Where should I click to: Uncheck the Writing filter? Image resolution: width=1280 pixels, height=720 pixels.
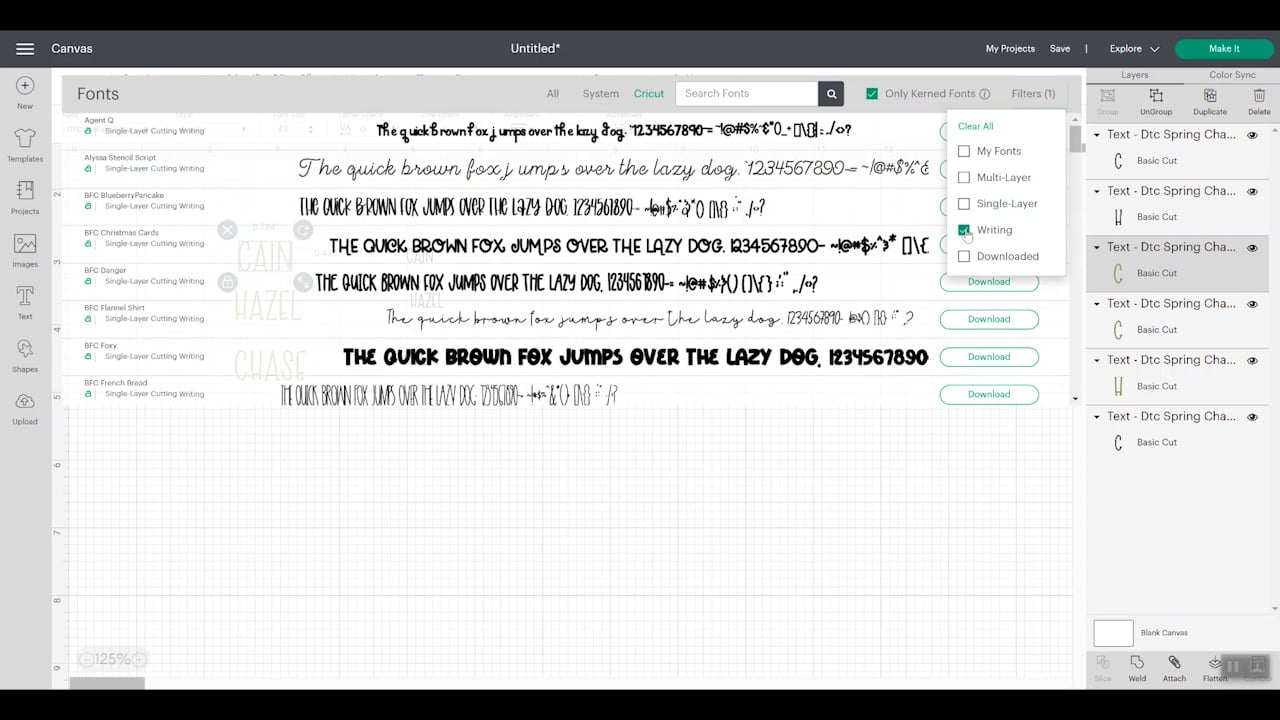point(964,230)
